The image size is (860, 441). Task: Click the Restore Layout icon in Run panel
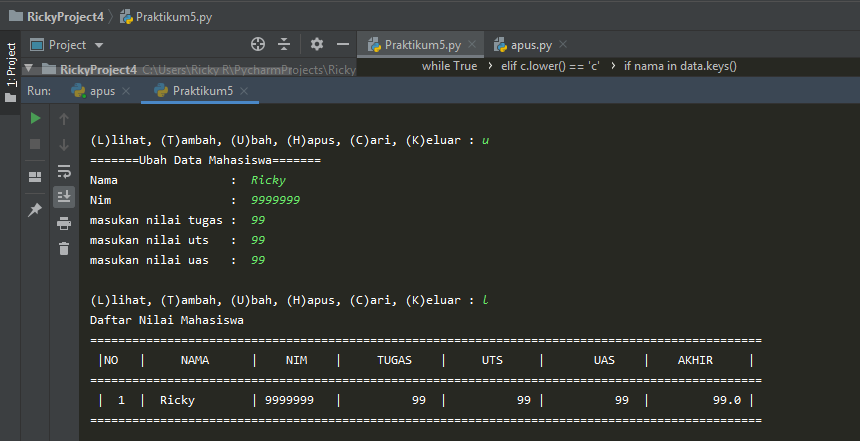click(35, 177)
